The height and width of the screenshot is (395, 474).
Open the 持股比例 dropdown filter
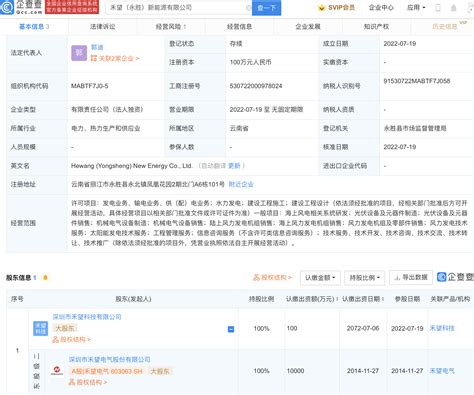[365, 278]
